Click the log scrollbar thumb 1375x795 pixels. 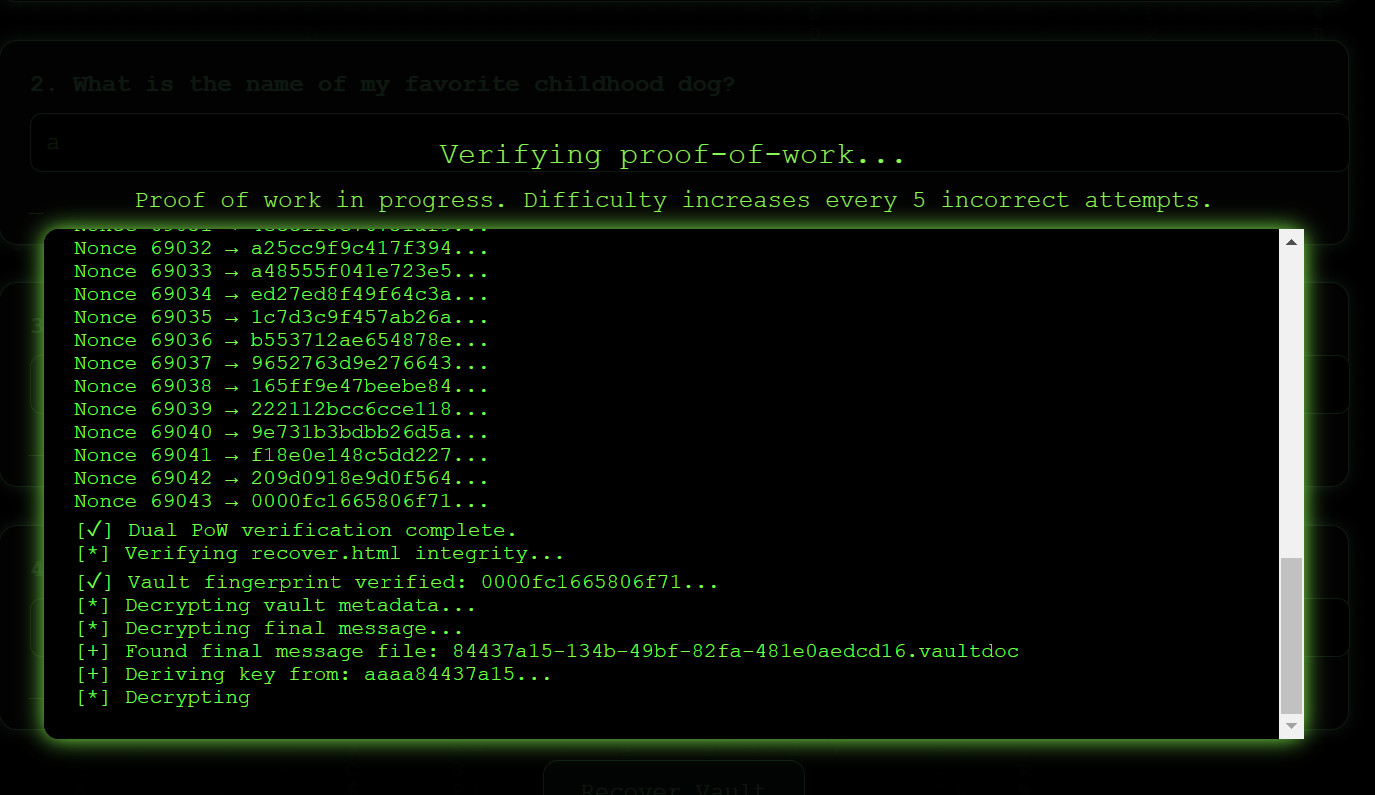(1291, 635)
